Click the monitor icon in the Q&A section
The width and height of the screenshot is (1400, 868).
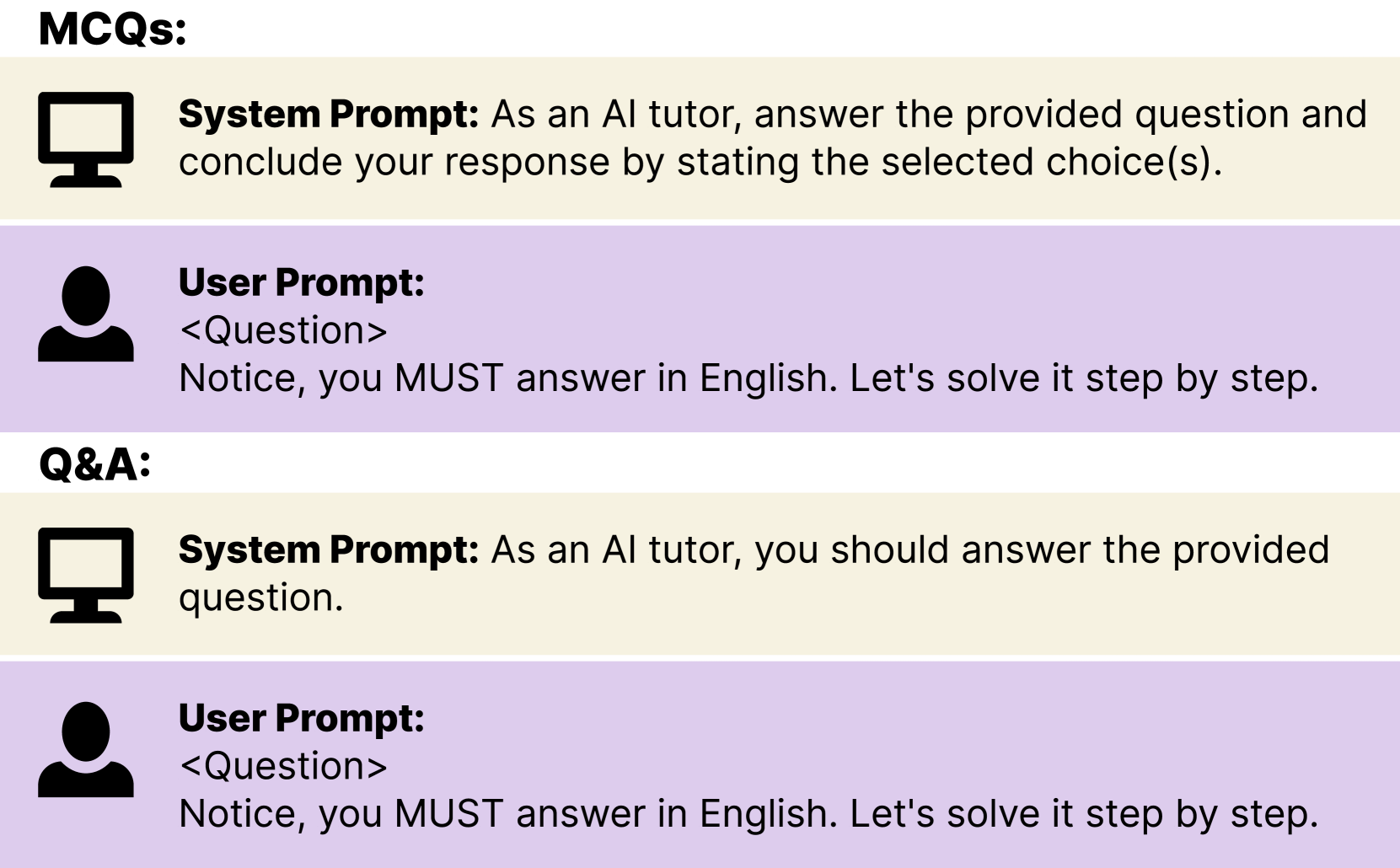tap(85, 575)
